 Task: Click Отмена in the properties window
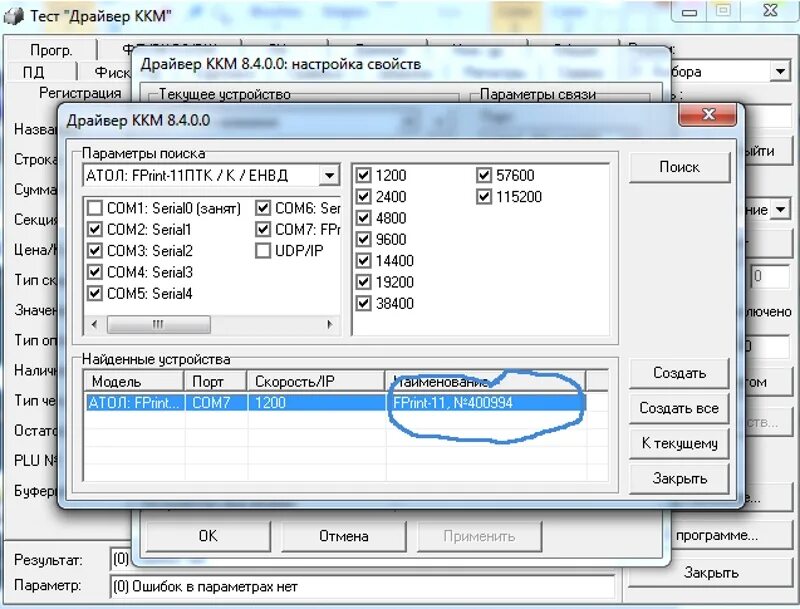tap(344, 536)
